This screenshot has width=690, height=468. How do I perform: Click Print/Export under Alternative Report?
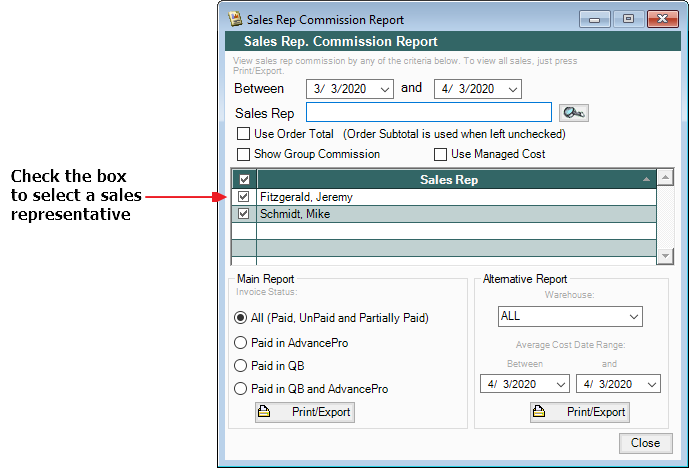[x=580, y=412]
